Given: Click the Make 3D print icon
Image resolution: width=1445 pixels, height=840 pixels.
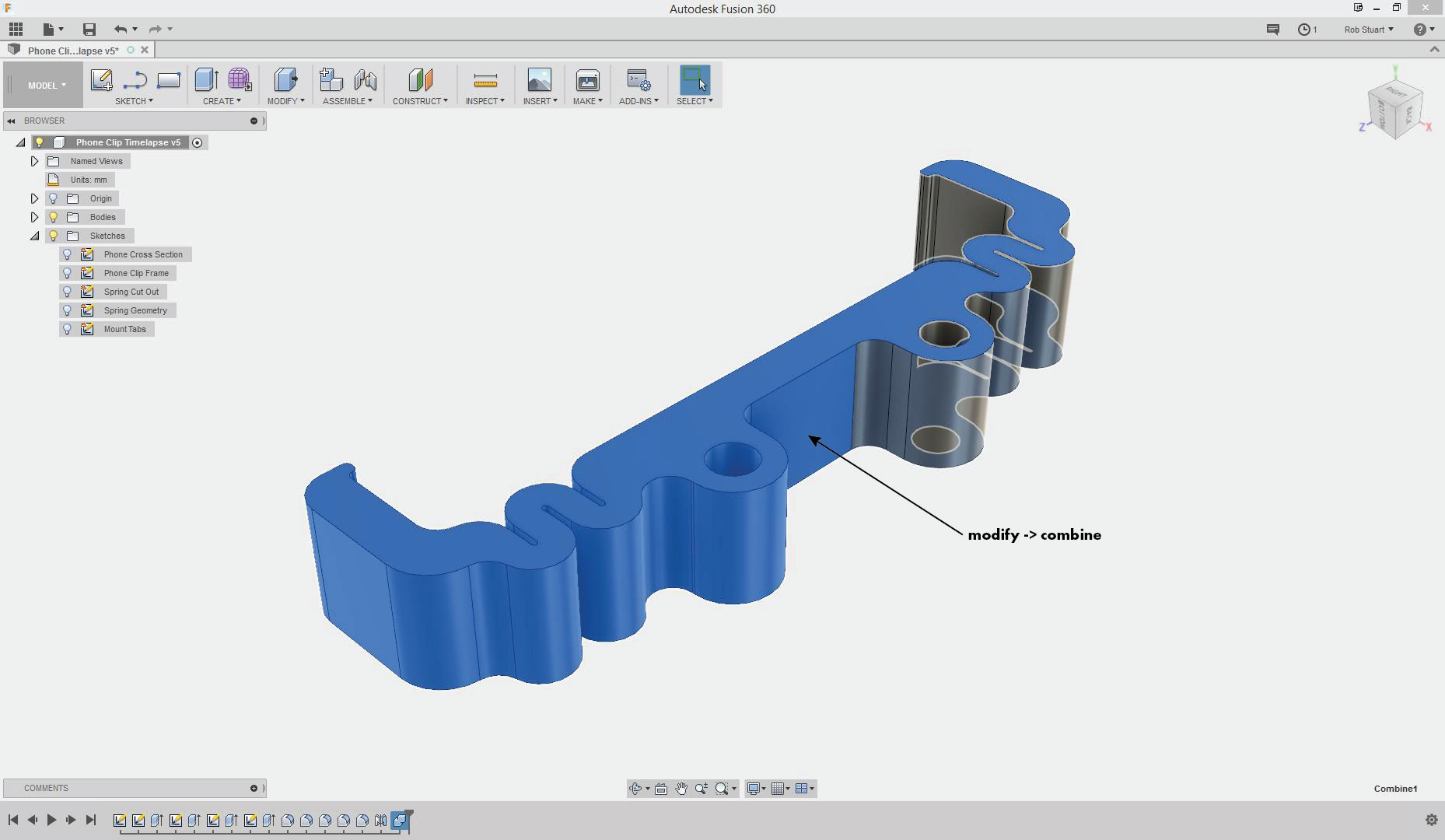Looking at the screenshot, I should (587, 80).
